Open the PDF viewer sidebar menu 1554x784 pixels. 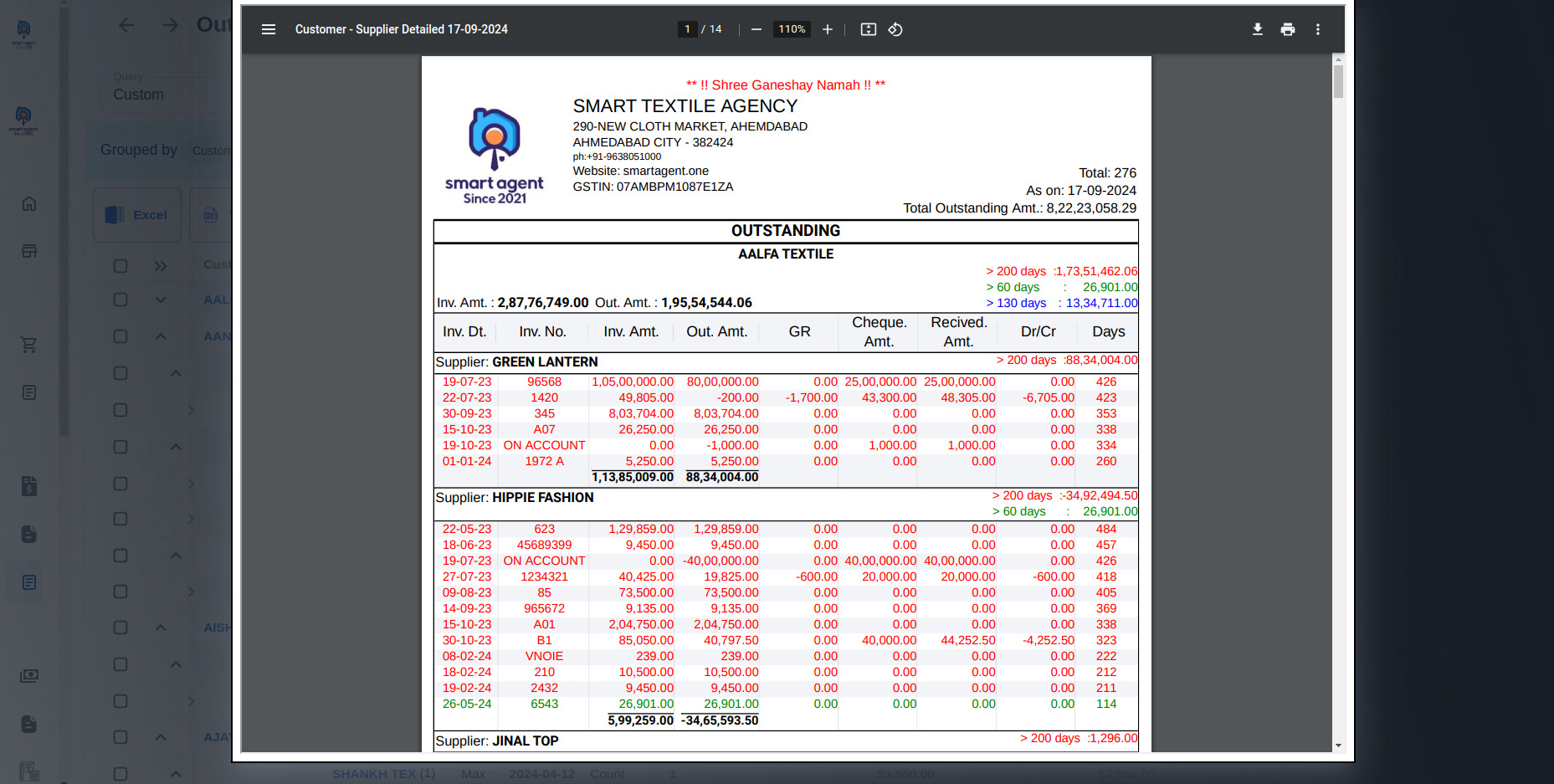pyautogui.click(x=269, y=29)
